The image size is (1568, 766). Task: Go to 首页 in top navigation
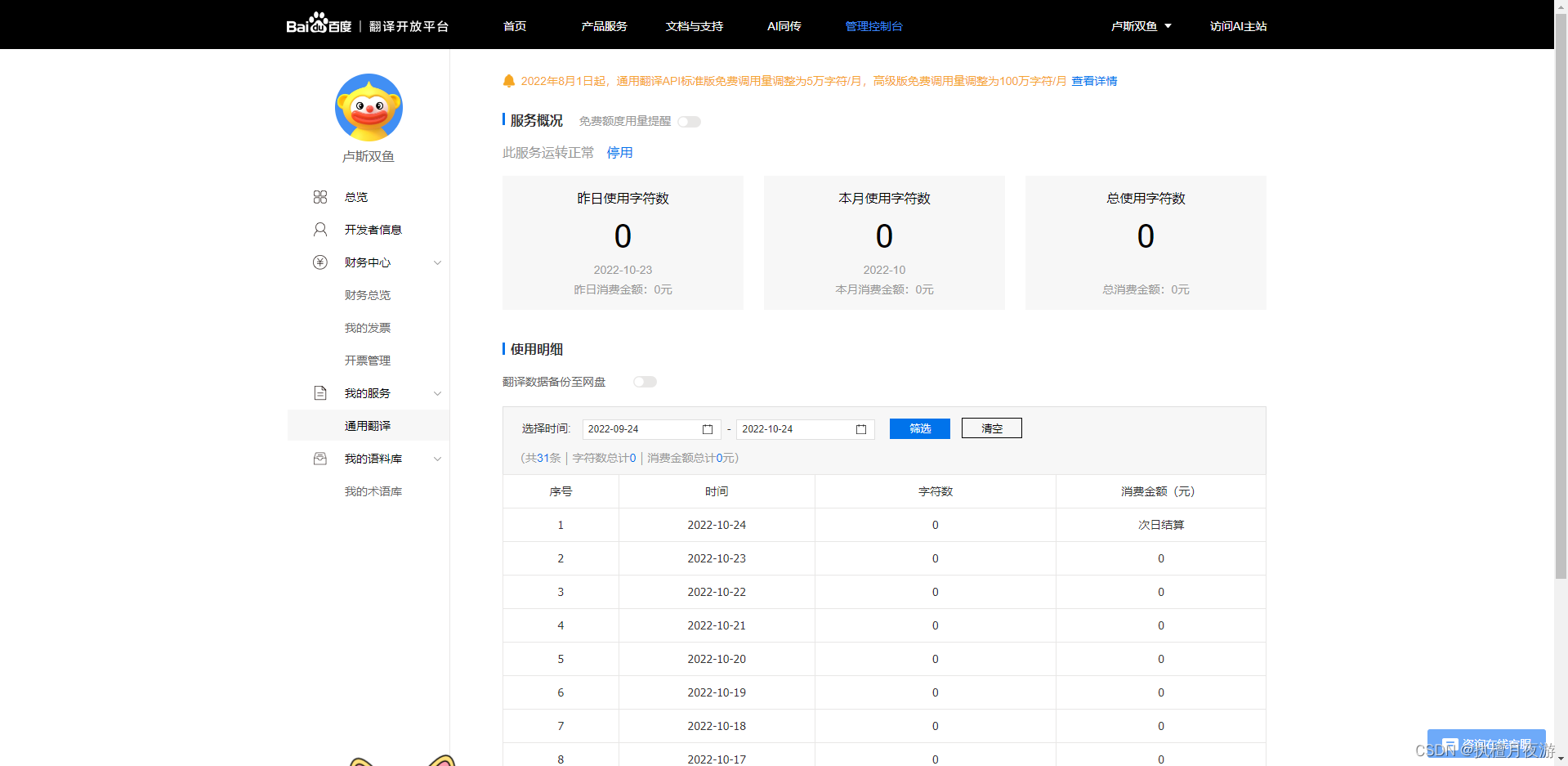tap(515, 26)
